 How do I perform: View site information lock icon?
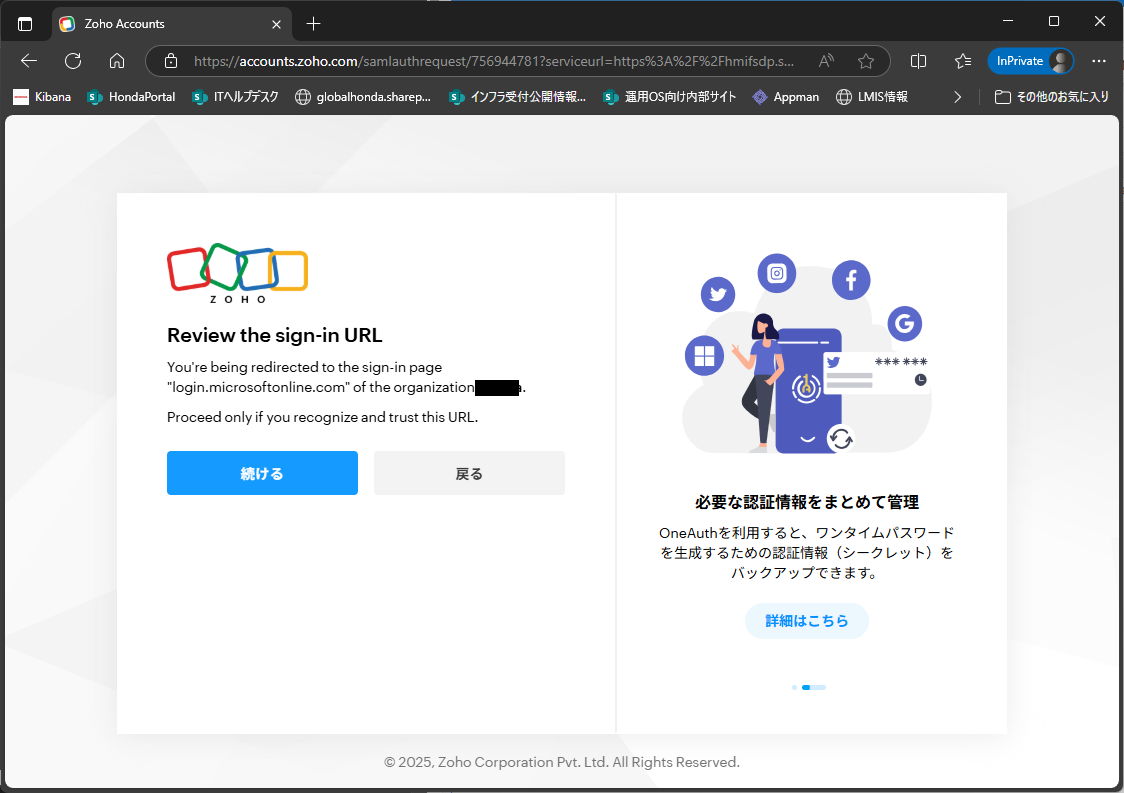171,61
